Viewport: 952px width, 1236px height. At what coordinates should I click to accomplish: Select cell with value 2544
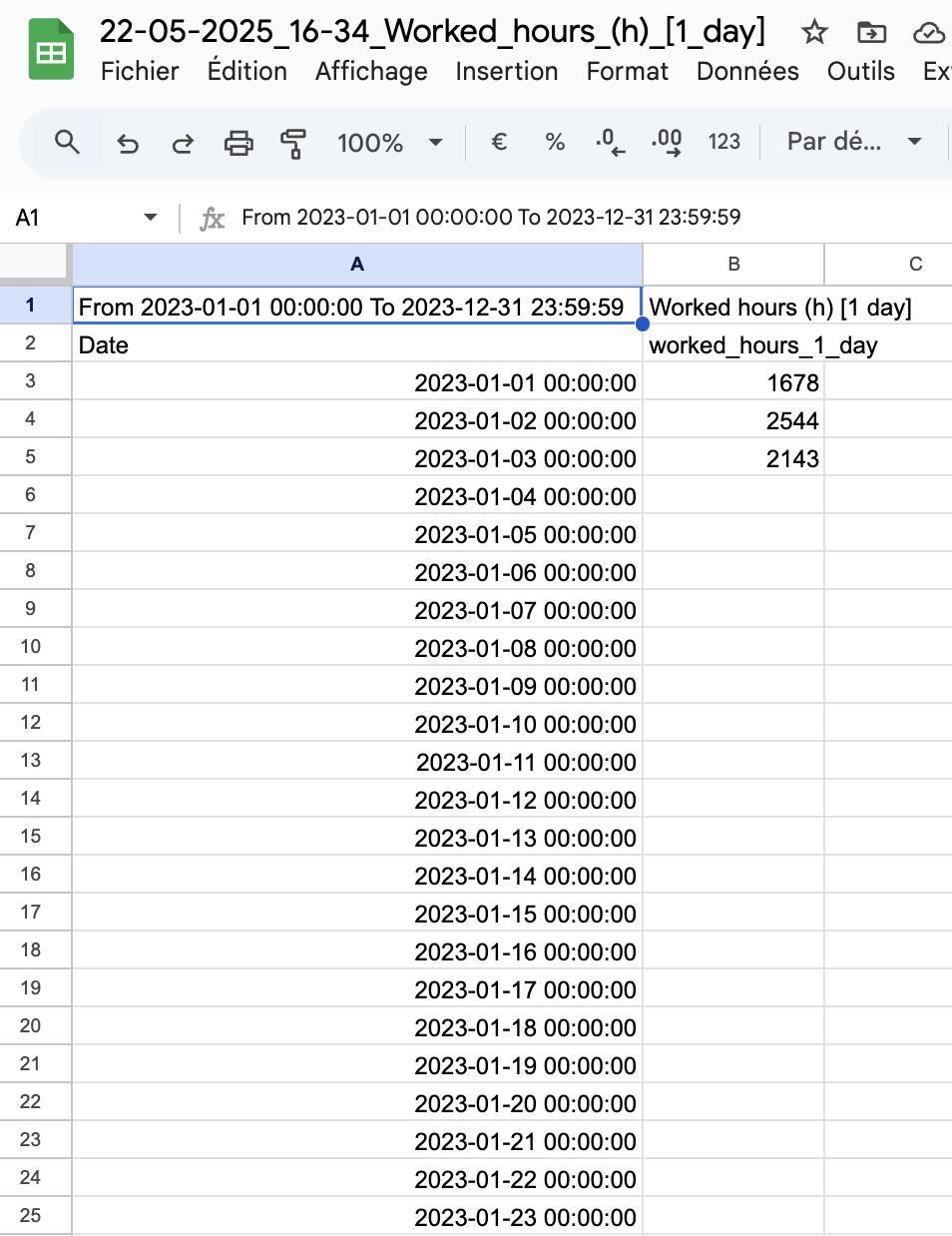733,420
